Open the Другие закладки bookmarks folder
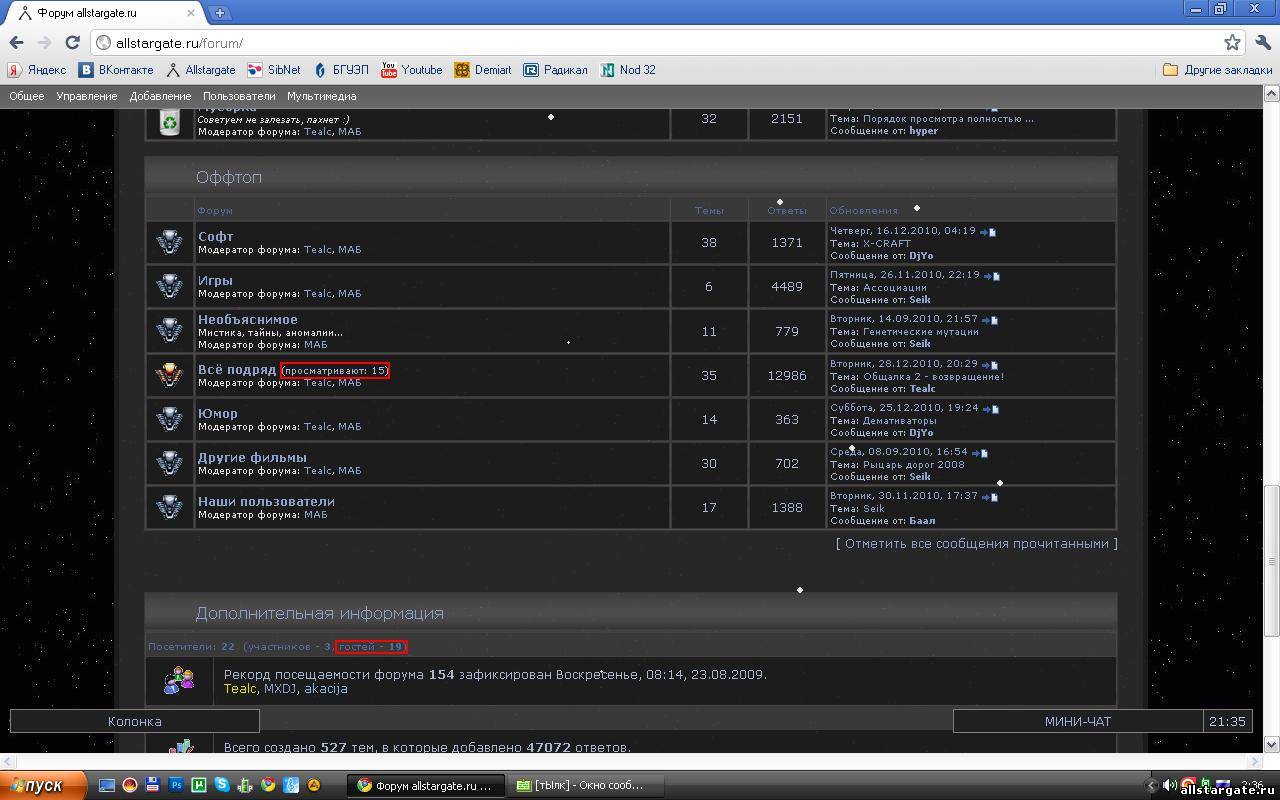 point(1218,70)
